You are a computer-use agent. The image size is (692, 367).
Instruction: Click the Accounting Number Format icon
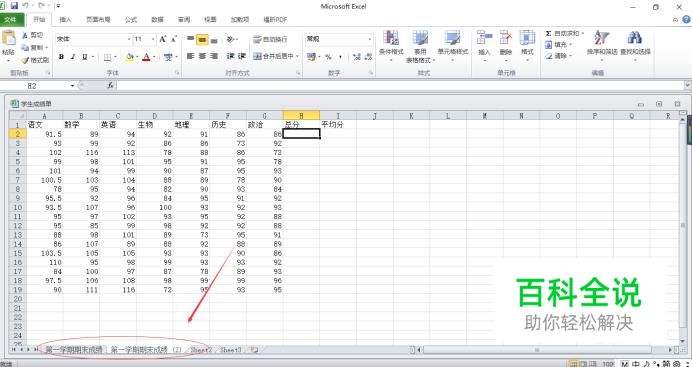[x=311, y=57]
